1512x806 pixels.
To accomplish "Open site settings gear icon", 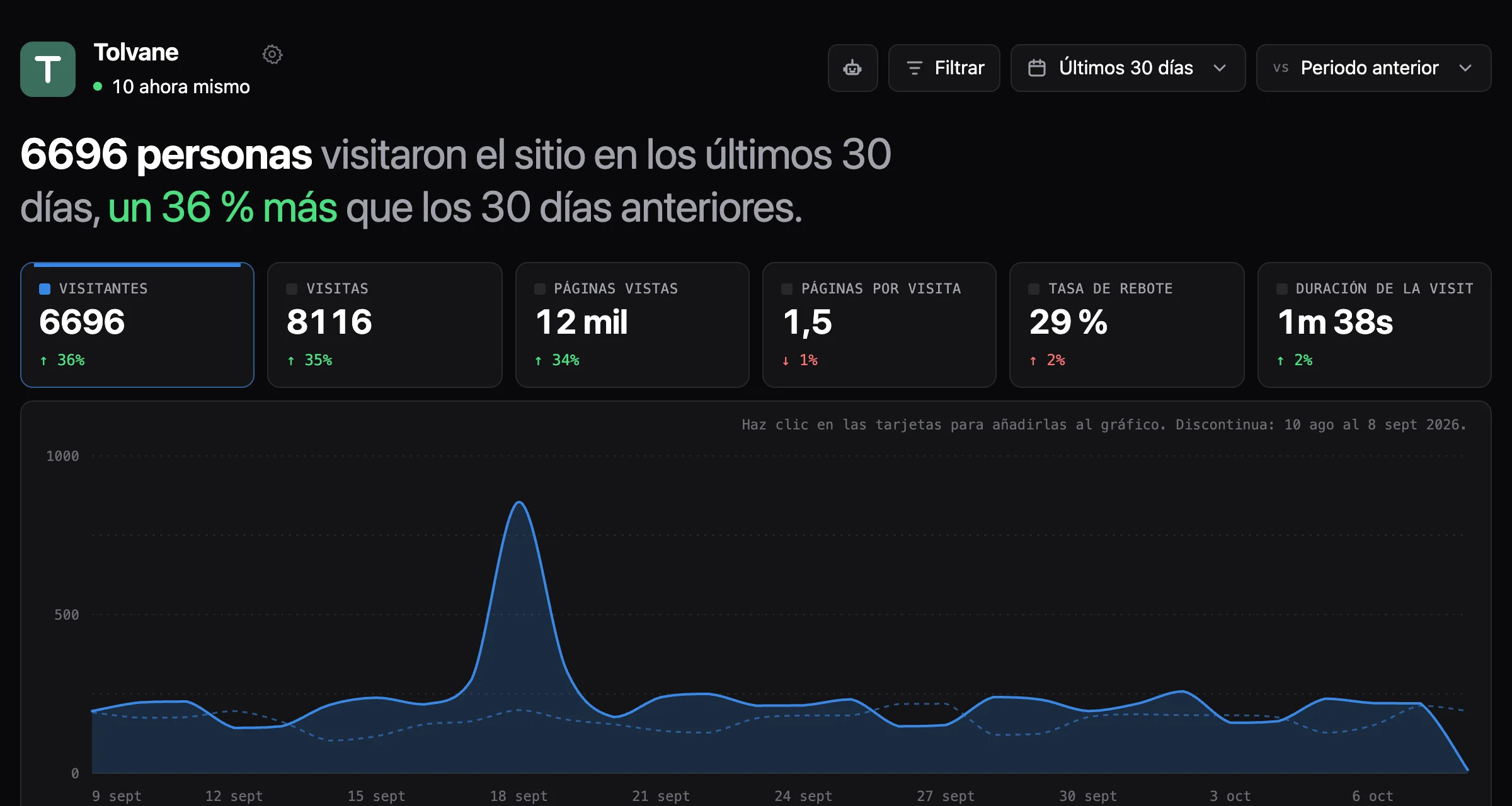I will click(272, 54).
